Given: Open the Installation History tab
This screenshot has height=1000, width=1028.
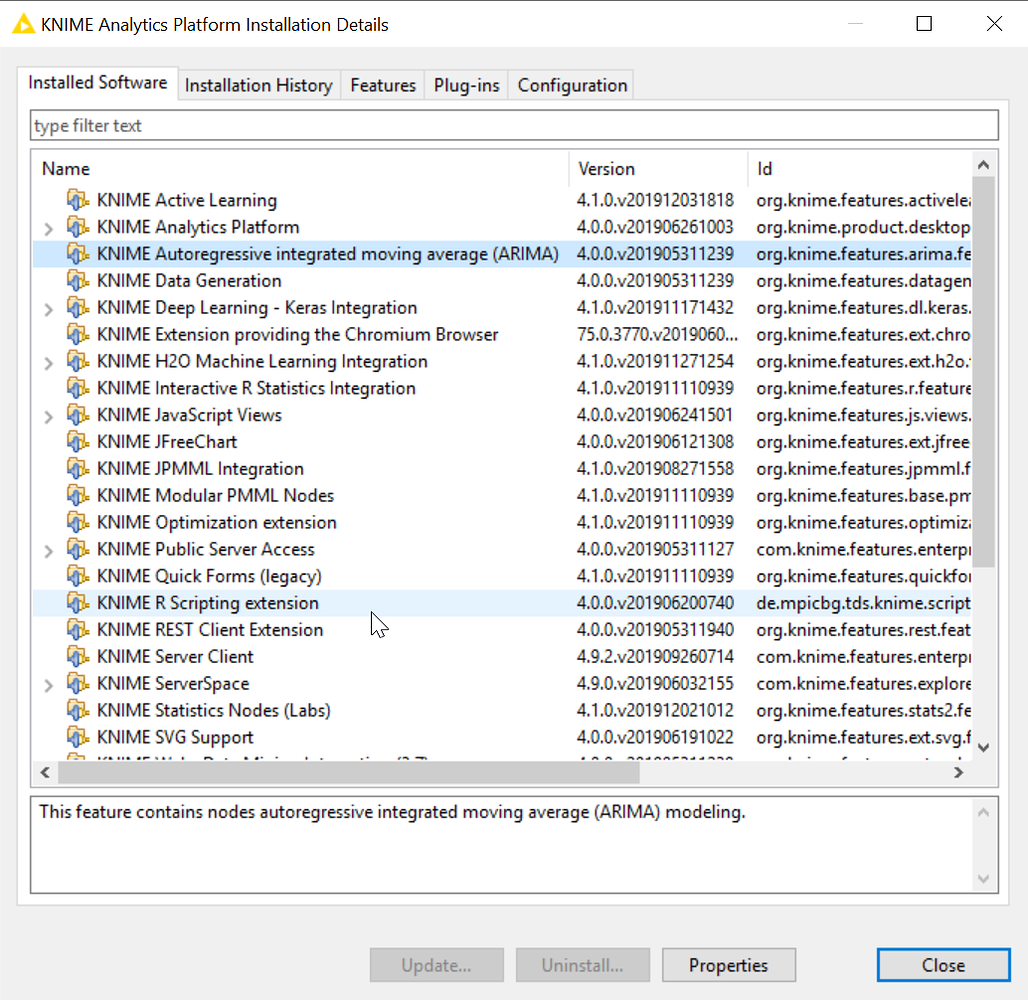Looking at the screenshot, I should tap(258, 85).
